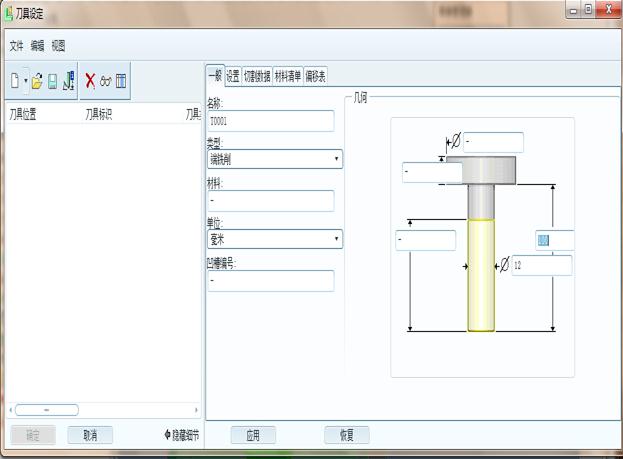Open the dropdown arrow beside new tool icon
Viewport: 623px width, 459px height.
25,81
